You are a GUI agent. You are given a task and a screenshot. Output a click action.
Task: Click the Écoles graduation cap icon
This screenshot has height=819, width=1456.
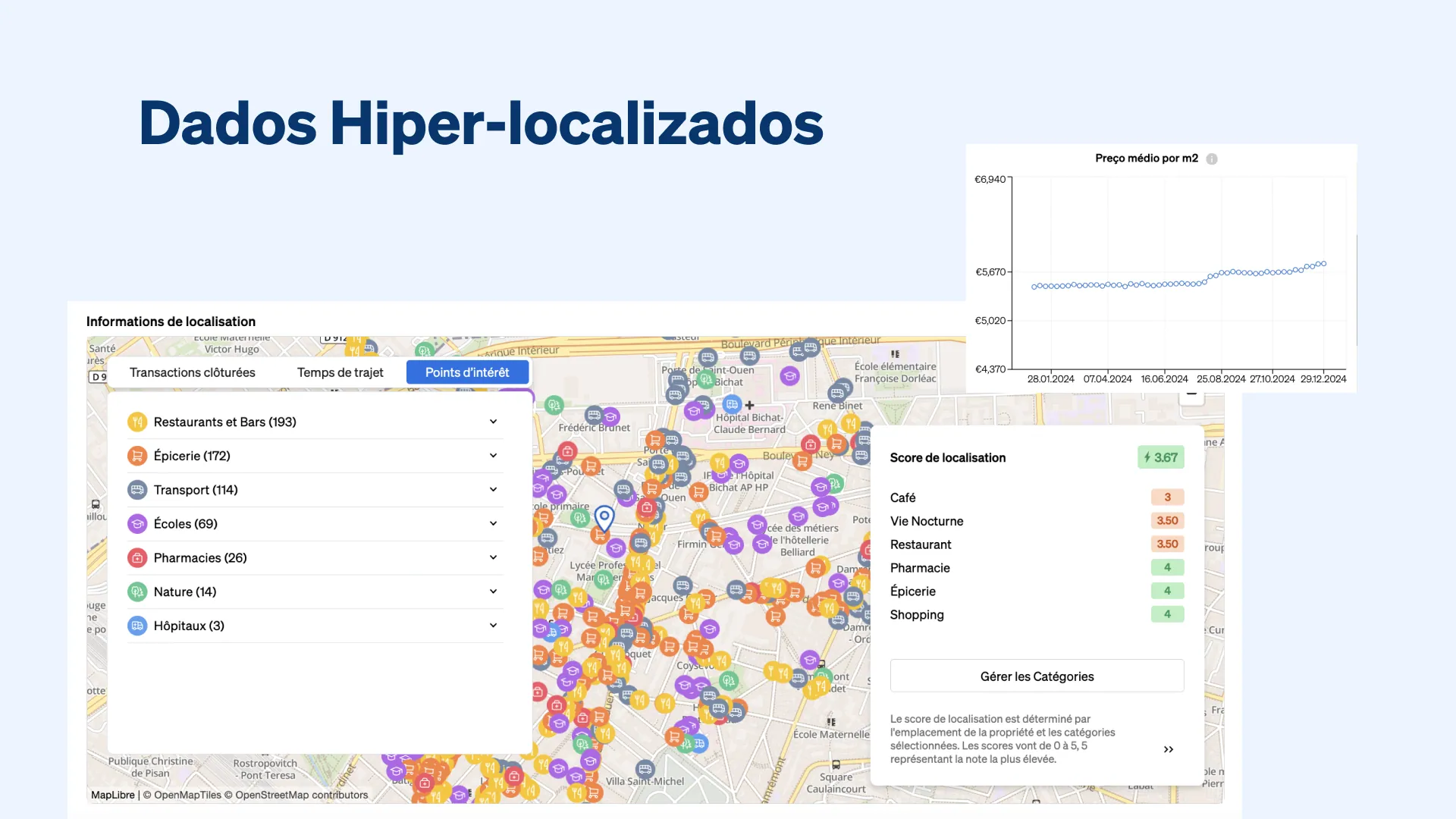(137, 524)
